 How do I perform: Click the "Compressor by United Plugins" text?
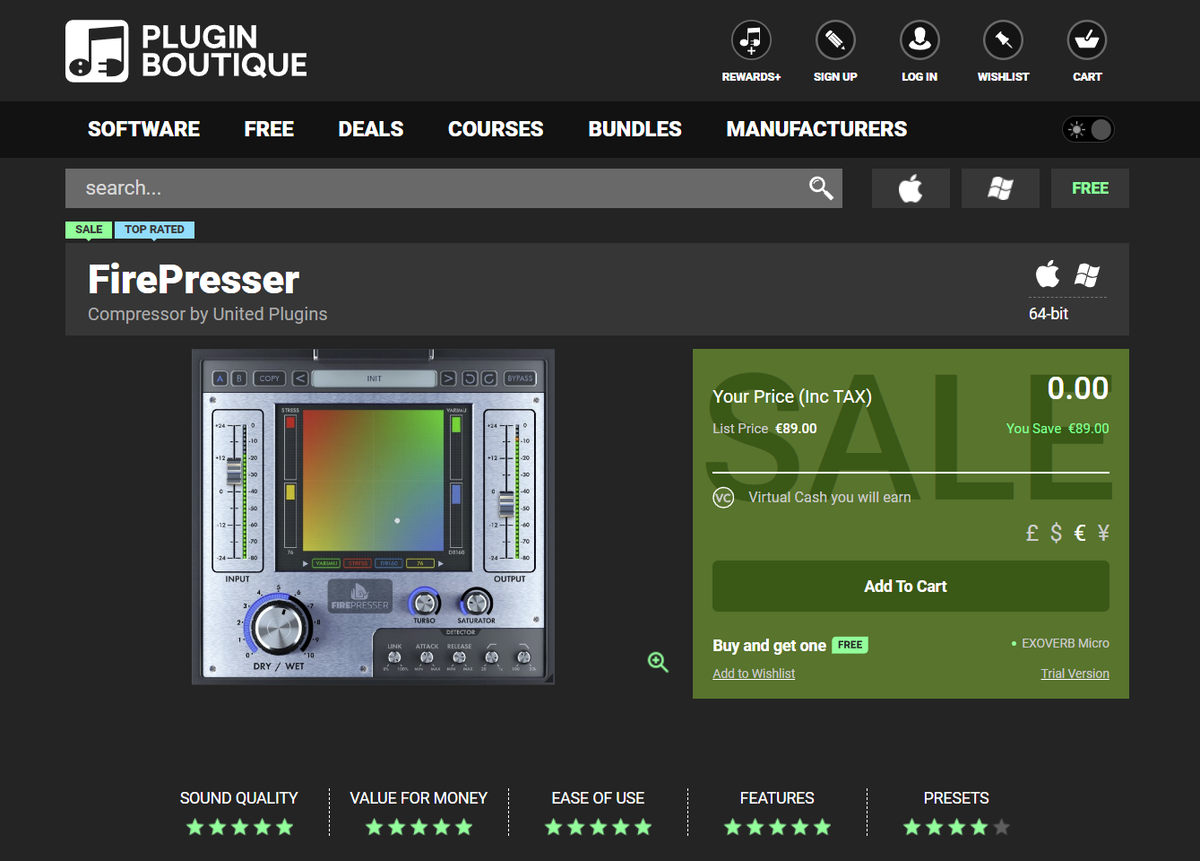208,314
